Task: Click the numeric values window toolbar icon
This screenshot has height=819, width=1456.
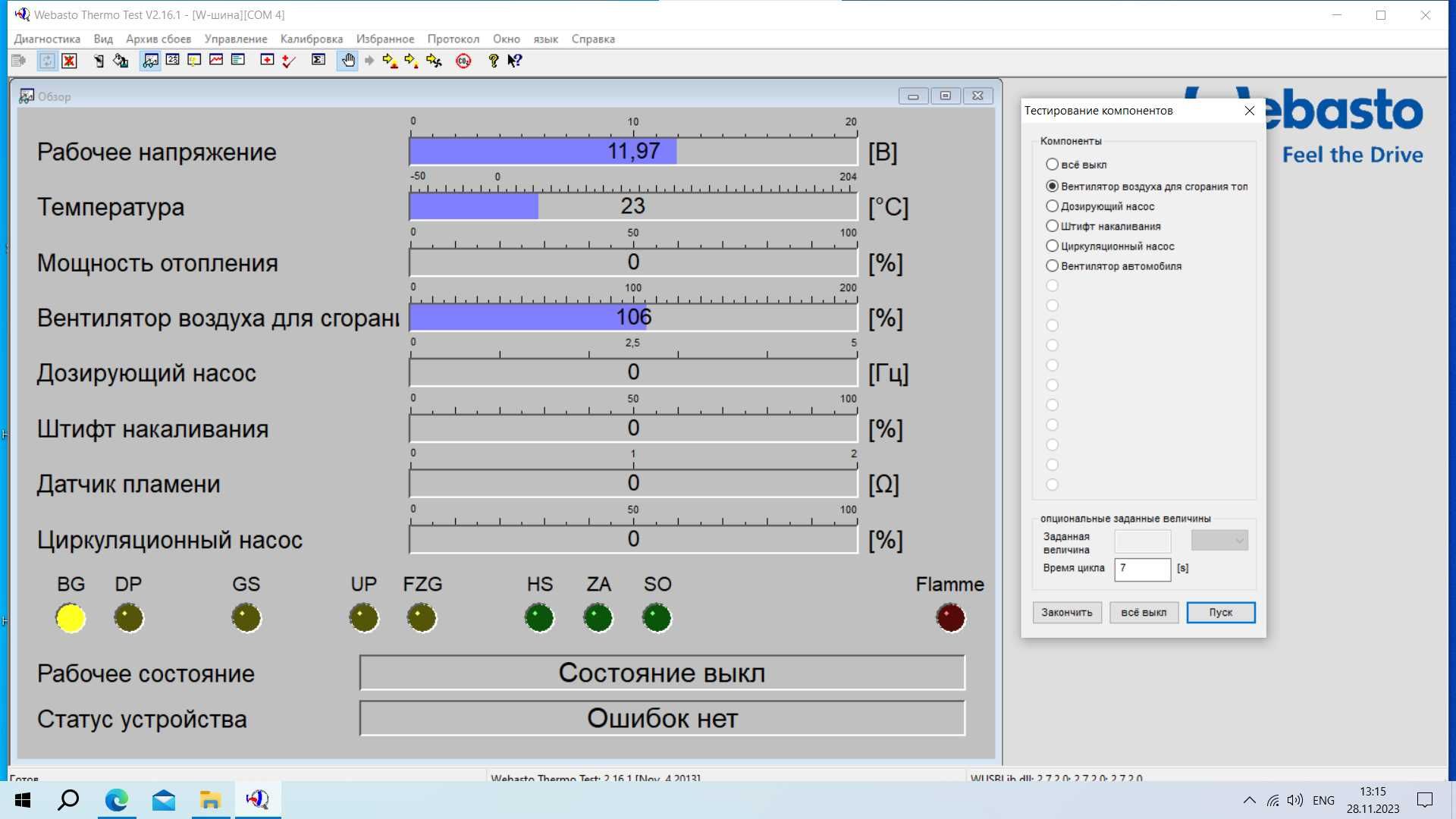Action: click(x=173, y=61)
